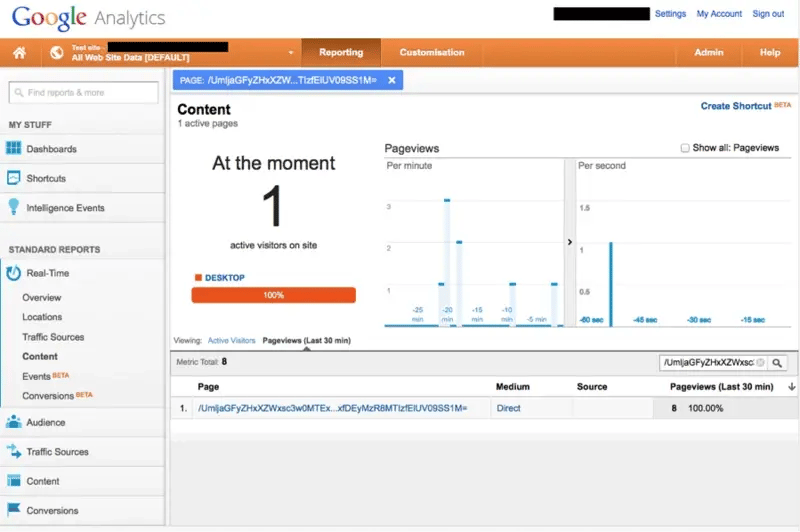Select Locations under Real-Time
The image size is (800, 532).
point(42,317)
